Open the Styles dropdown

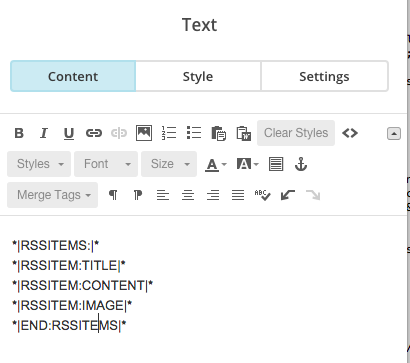(x=39, y=164)
